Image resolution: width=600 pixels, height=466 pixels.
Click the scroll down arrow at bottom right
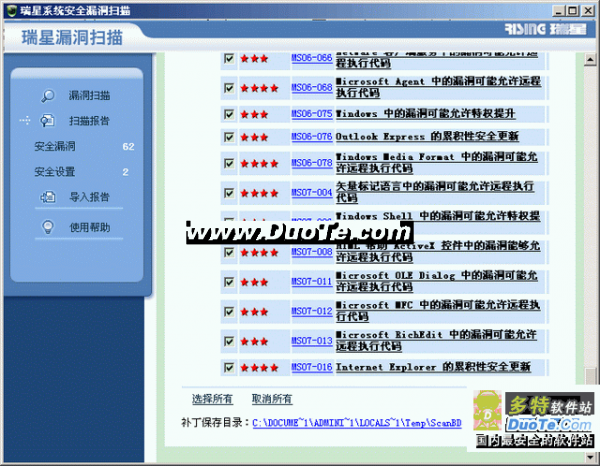pos(590,456)
